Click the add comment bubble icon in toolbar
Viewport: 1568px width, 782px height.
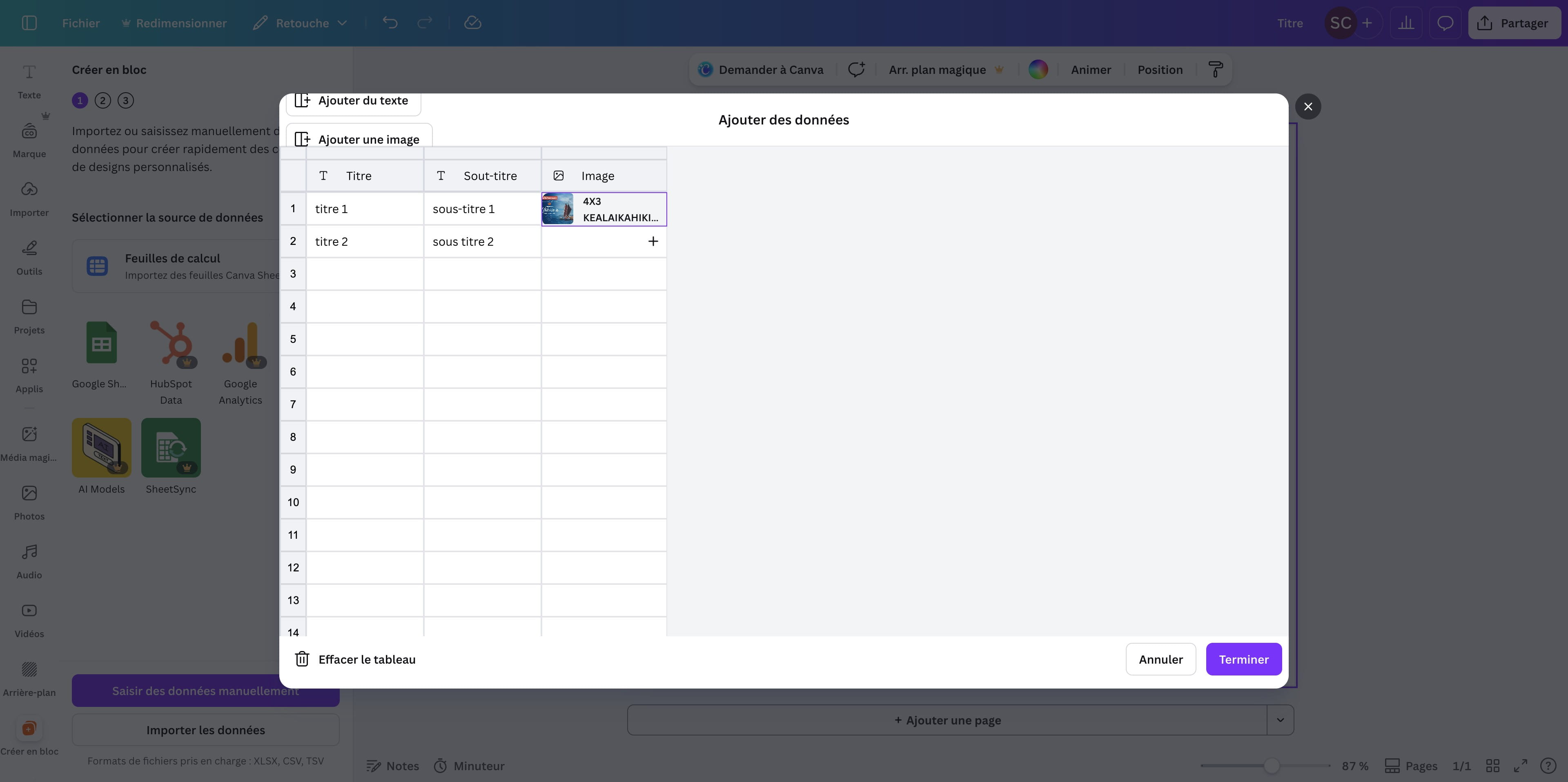[x=856, y=70]
